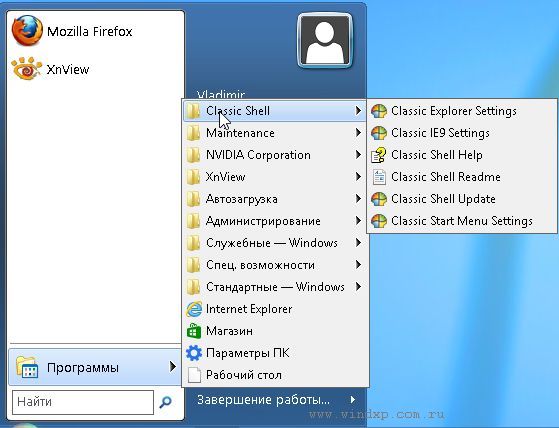The width and height of the screenshot is (559, 428).
Task: Expand the Classic Shell submenu arrow
Action: (x=358, y=111)
